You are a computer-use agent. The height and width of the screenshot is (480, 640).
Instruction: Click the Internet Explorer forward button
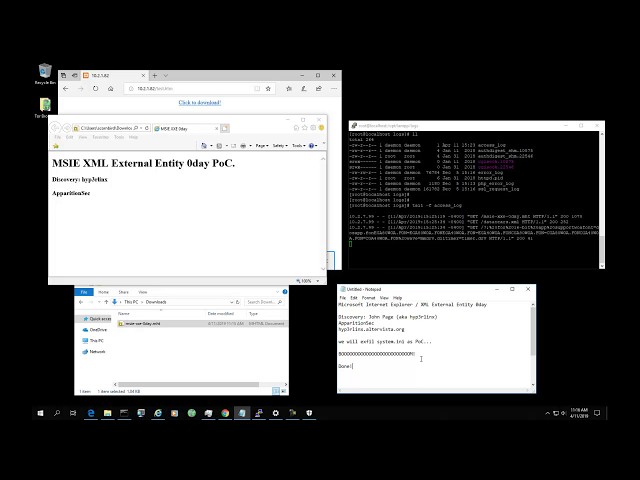[67, 128]
